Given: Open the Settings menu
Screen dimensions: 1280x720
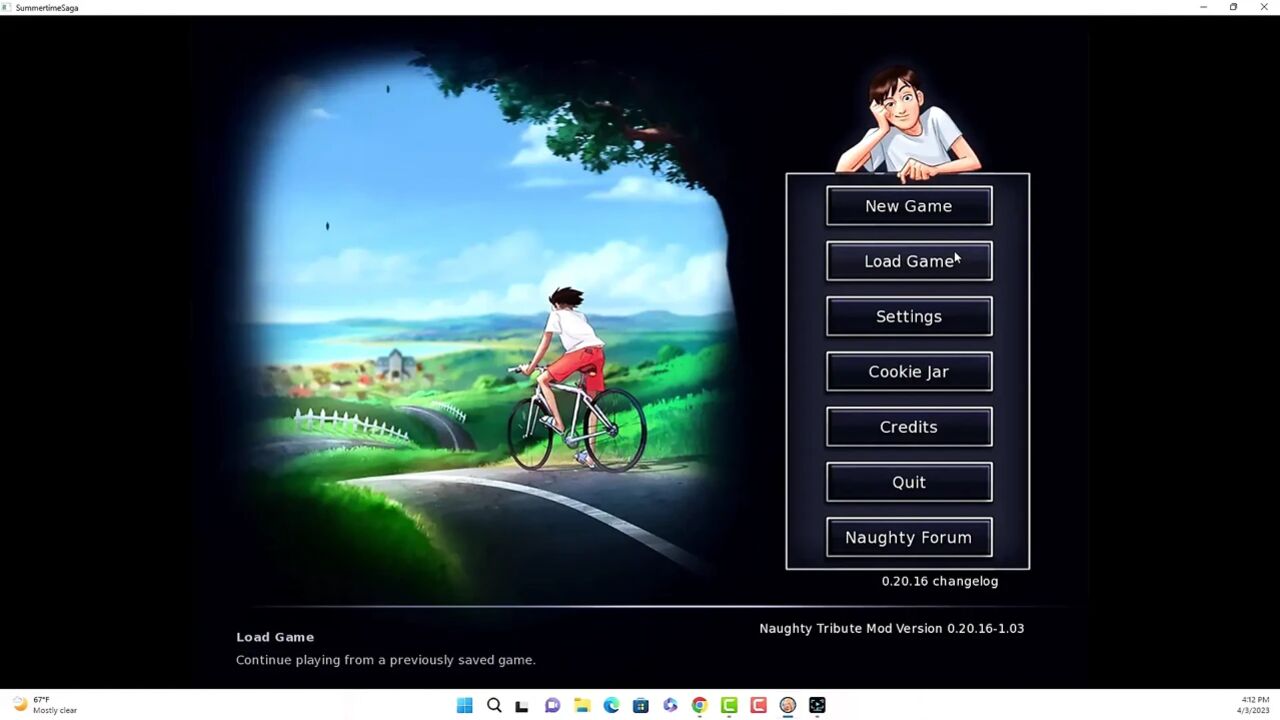Looking at the screenshot, I should pos(909,316).
